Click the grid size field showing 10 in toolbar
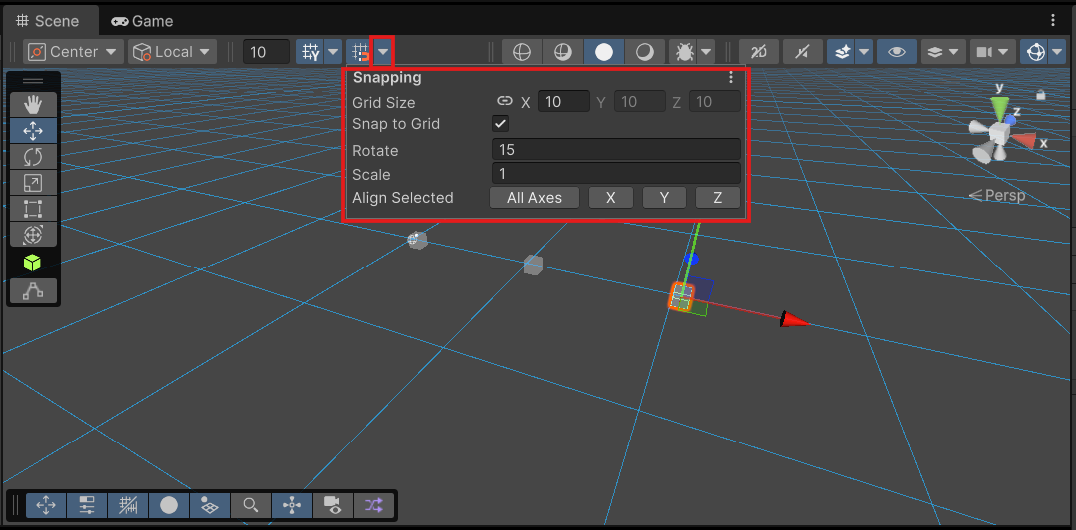Screen dimensions: 1076x530 (x=266, y=52)
